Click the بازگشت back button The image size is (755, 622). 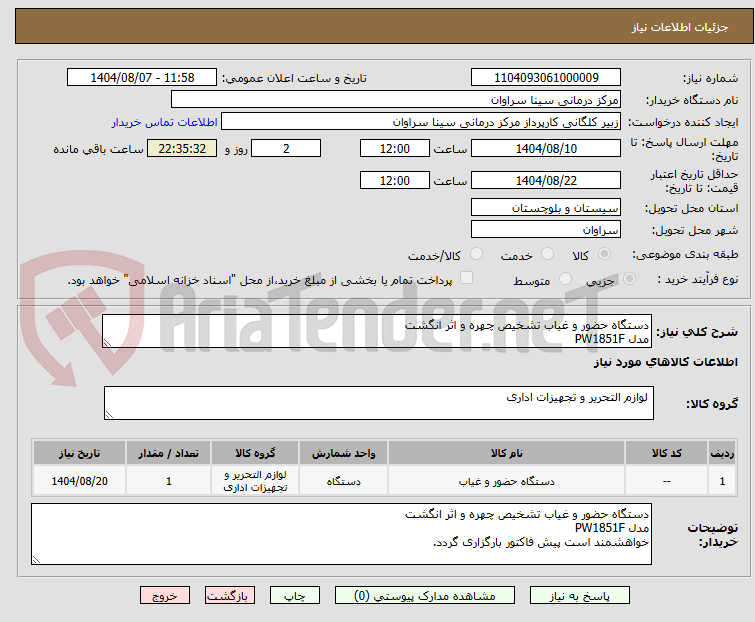click(x=230, y=596)
